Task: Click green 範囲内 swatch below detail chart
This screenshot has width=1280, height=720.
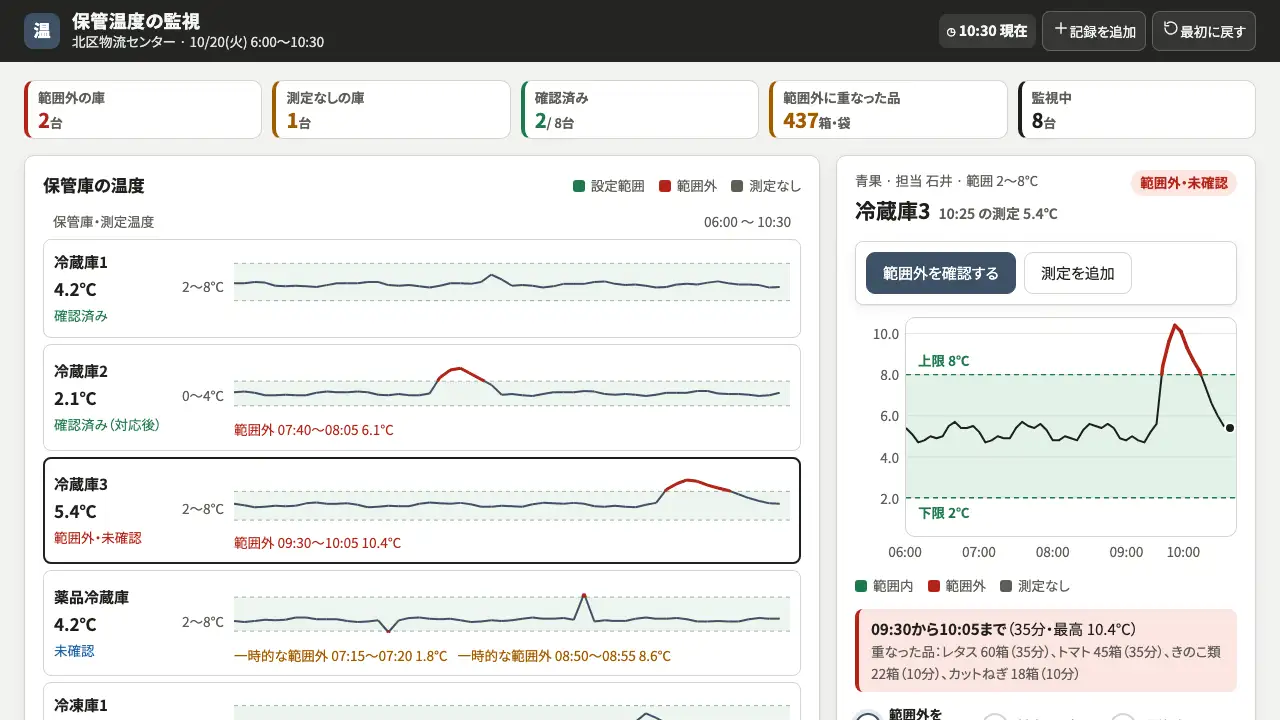Action: [x=861, y=586]
